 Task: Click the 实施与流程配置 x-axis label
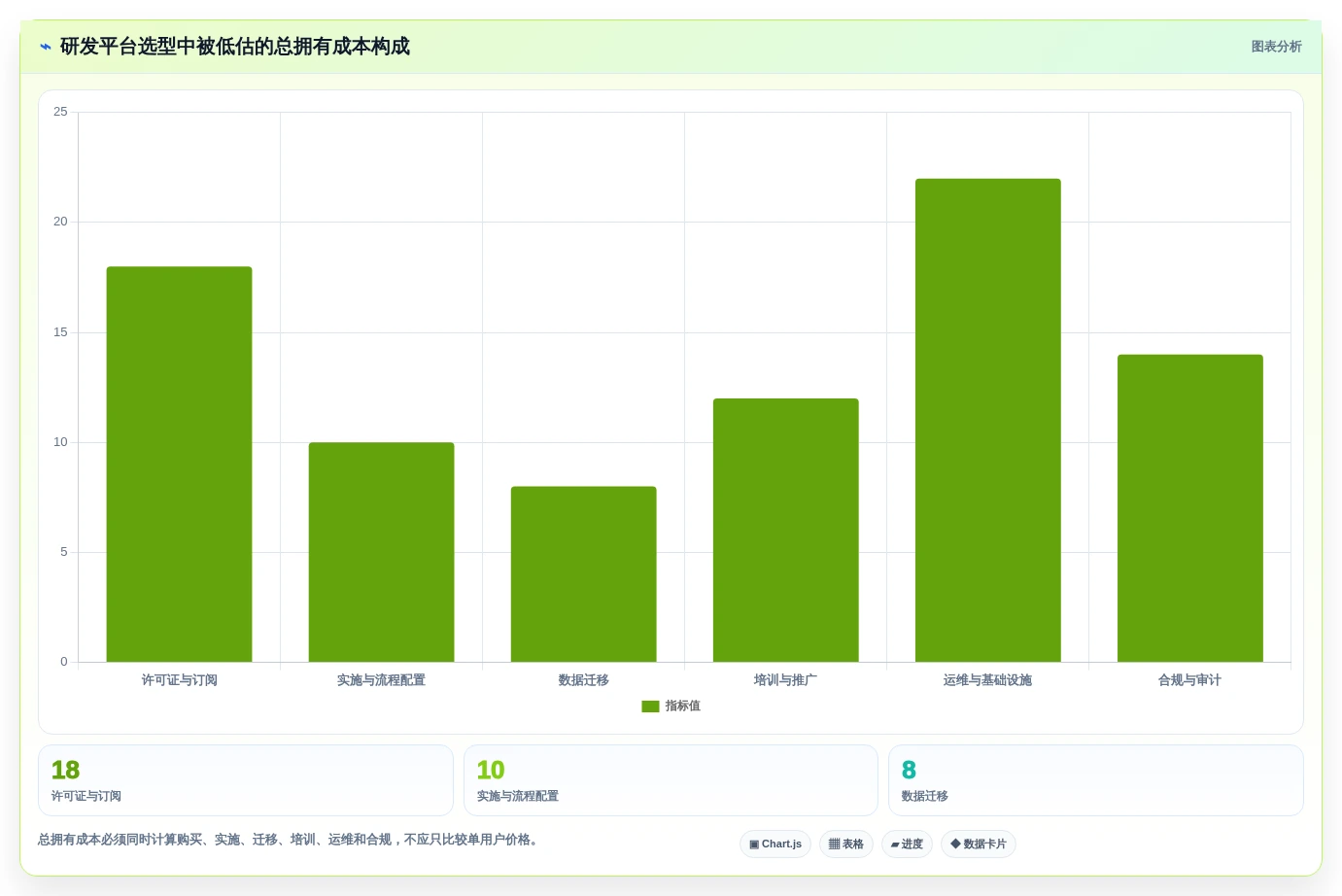click(x=381, y=680)
